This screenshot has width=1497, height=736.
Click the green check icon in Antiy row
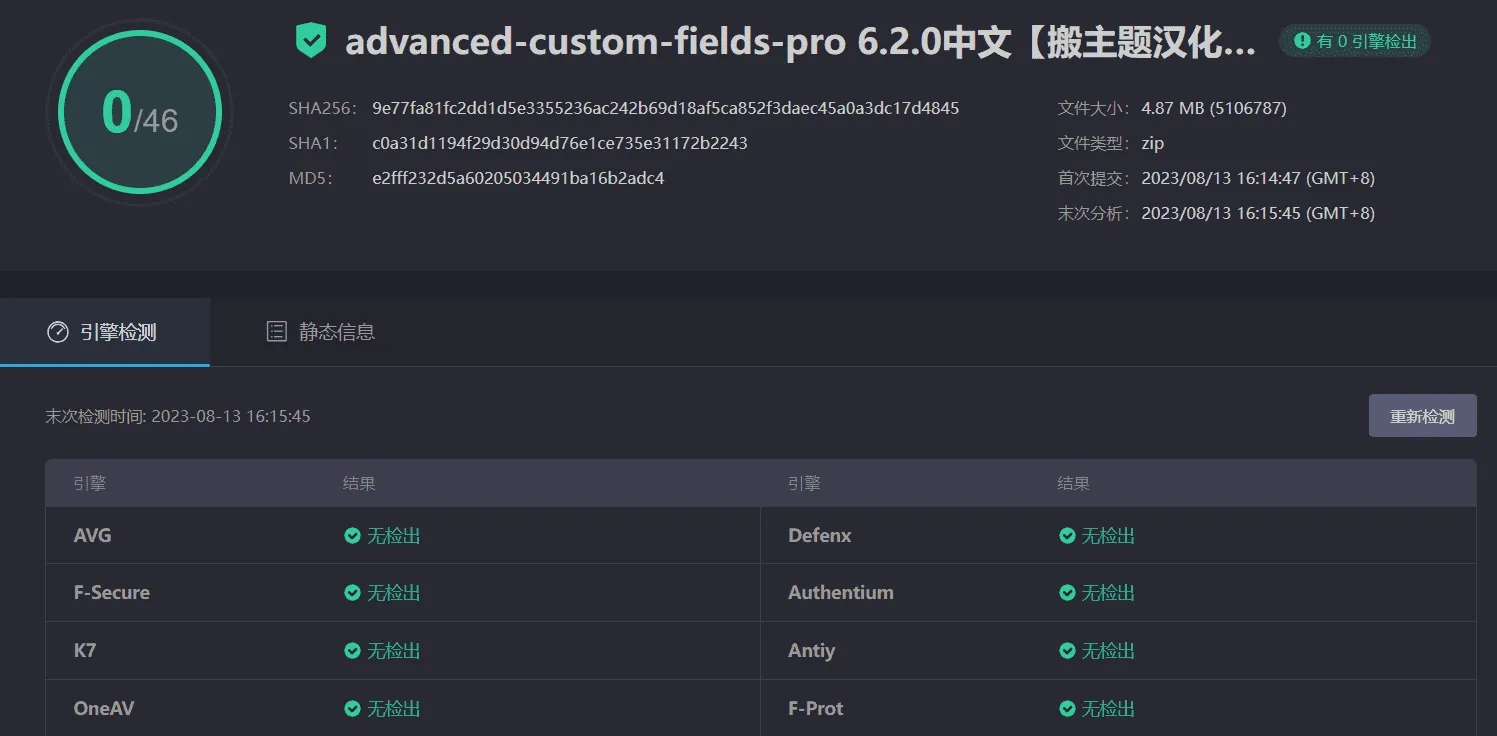coord(1067,651)
